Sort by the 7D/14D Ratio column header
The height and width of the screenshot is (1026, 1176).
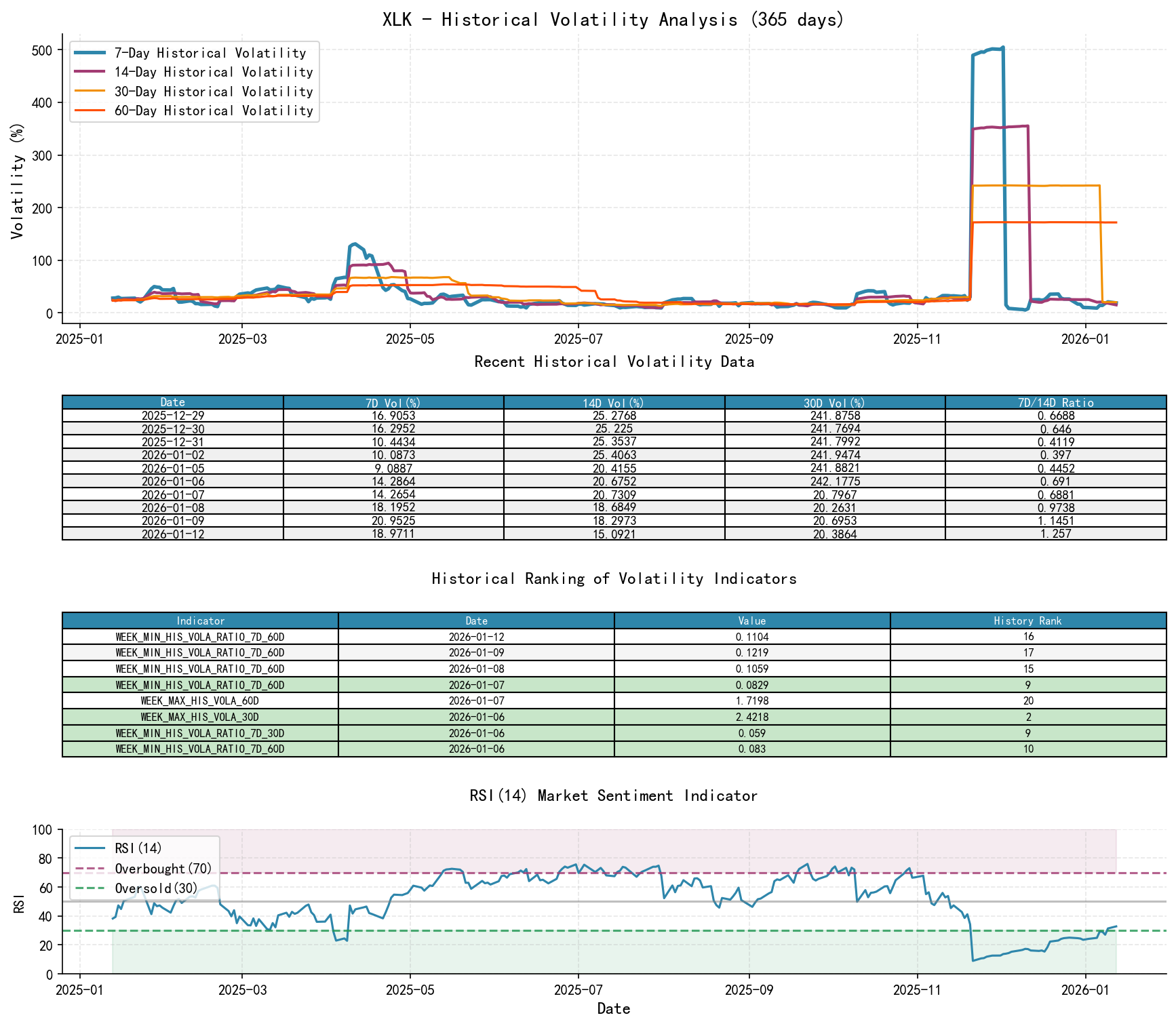[1055, 401]
